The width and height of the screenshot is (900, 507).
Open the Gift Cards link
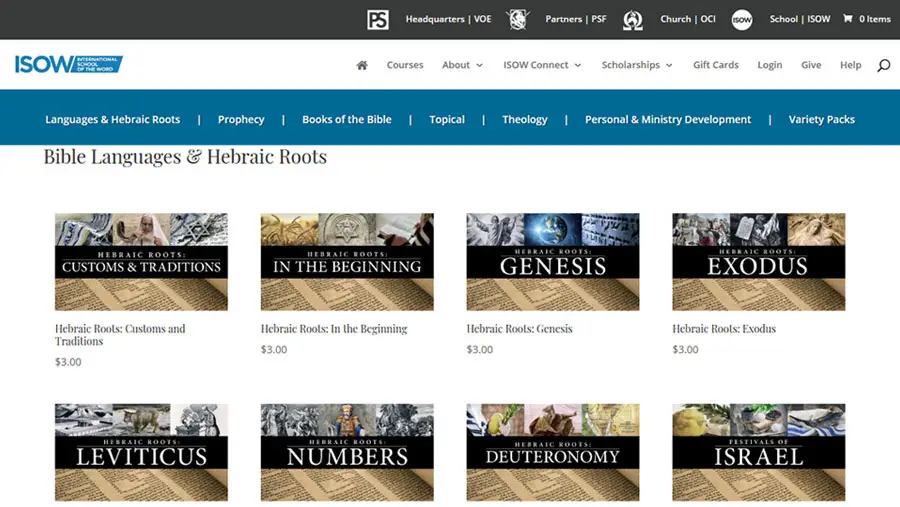(716, 65)
